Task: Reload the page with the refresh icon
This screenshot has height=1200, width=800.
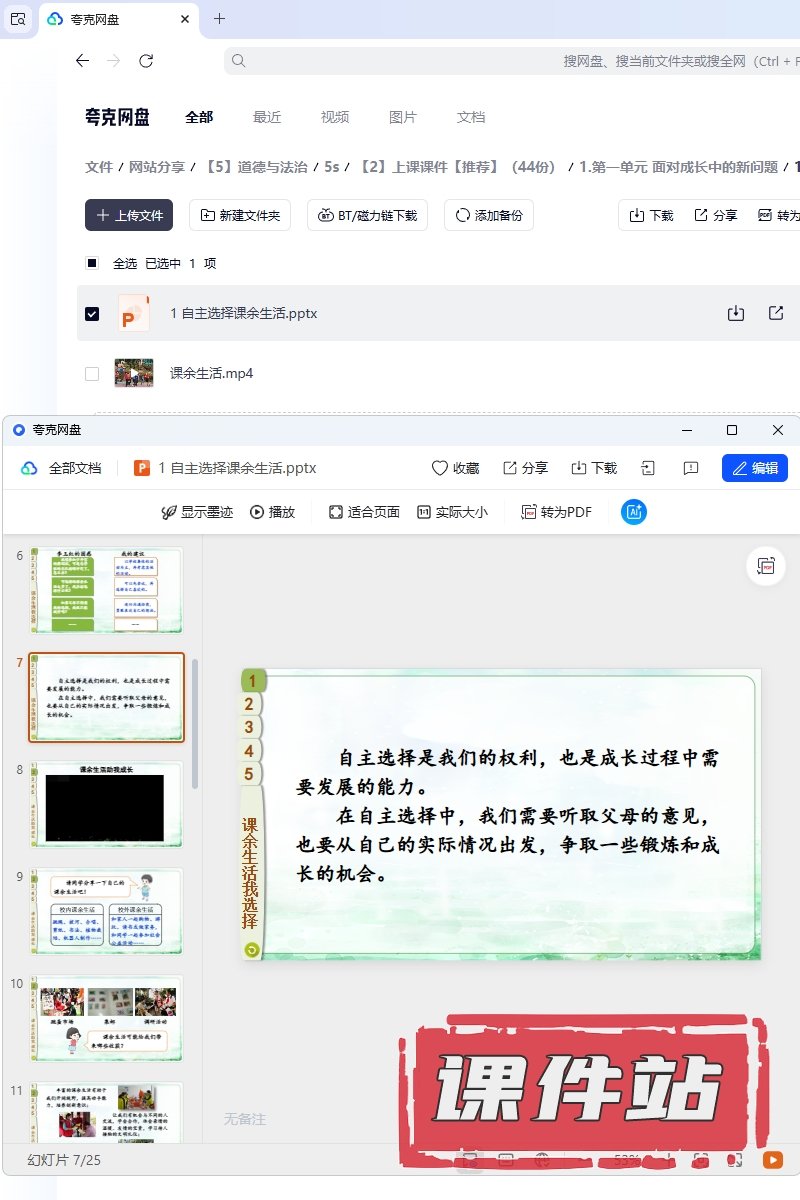Action: pos(146,61)
